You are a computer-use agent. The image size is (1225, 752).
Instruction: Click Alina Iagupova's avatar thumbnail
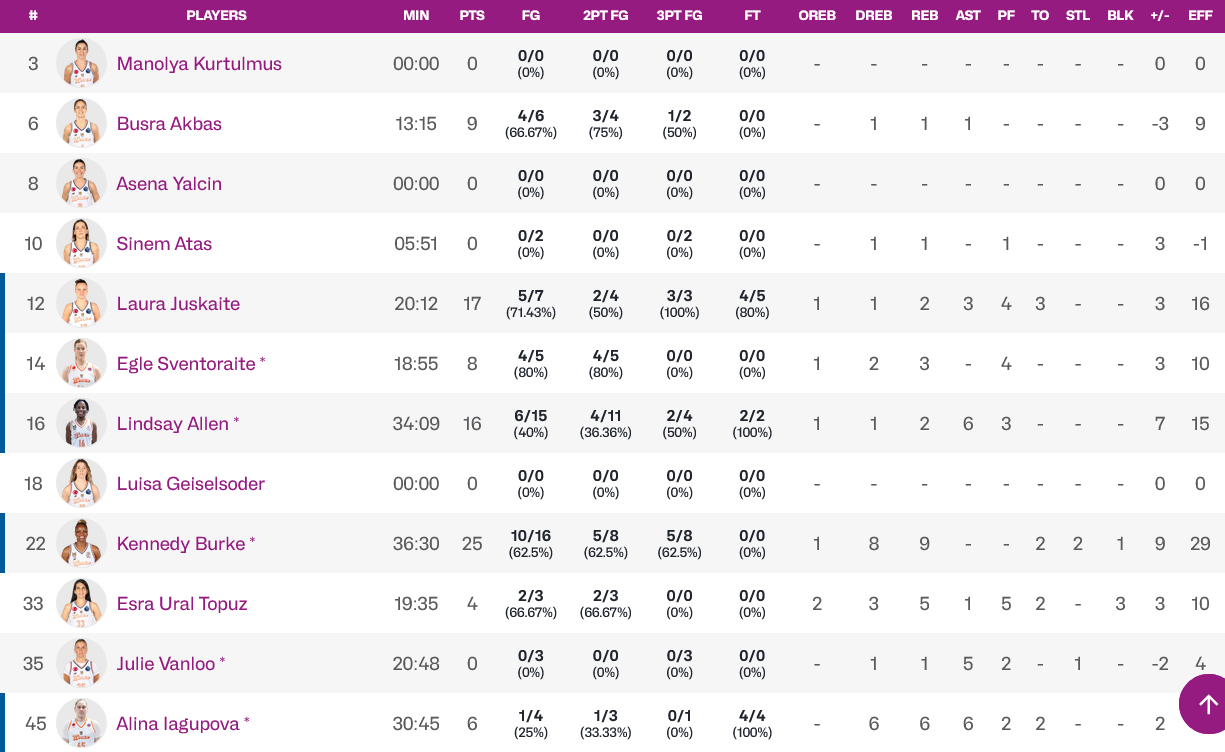81,723
